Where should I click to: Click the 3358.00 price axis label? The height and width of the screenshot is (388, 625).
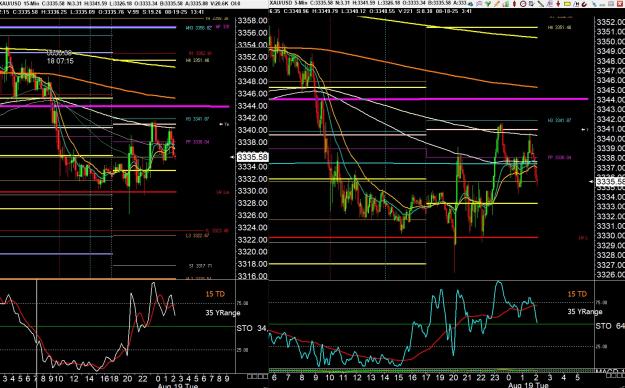click(252, 21)
